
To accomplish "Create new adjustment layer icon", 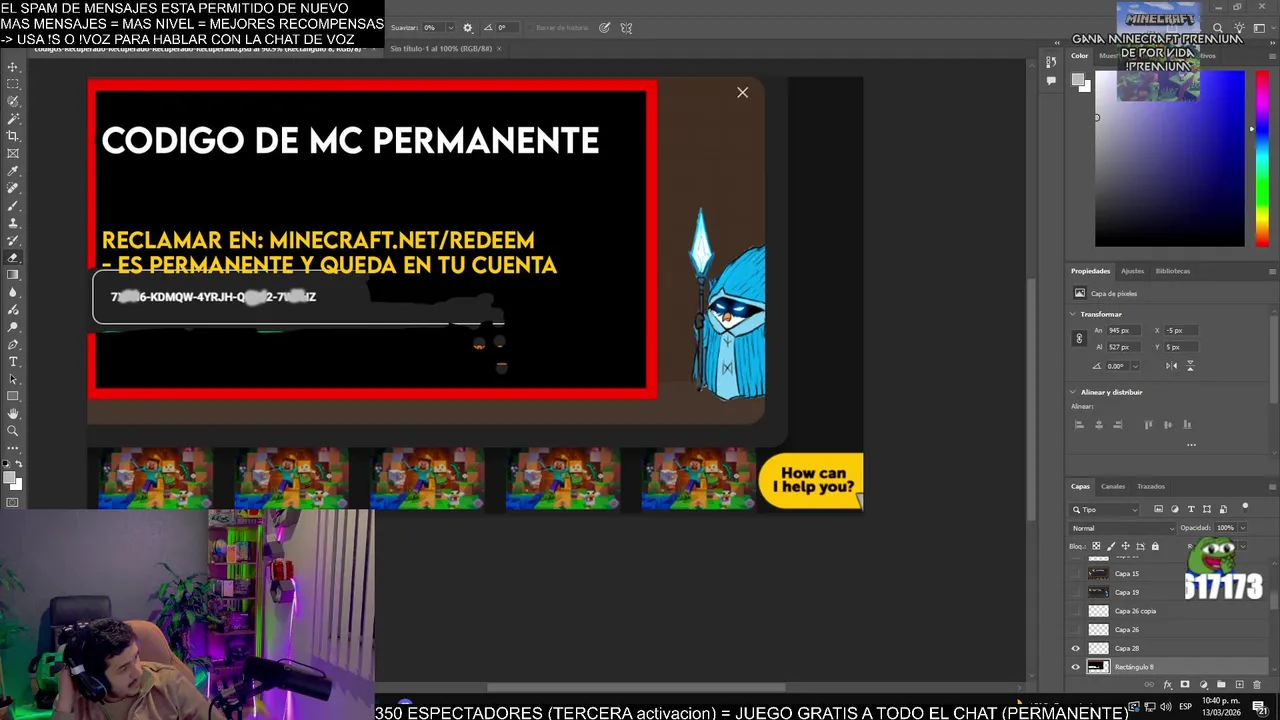I will pos(1203,685).
